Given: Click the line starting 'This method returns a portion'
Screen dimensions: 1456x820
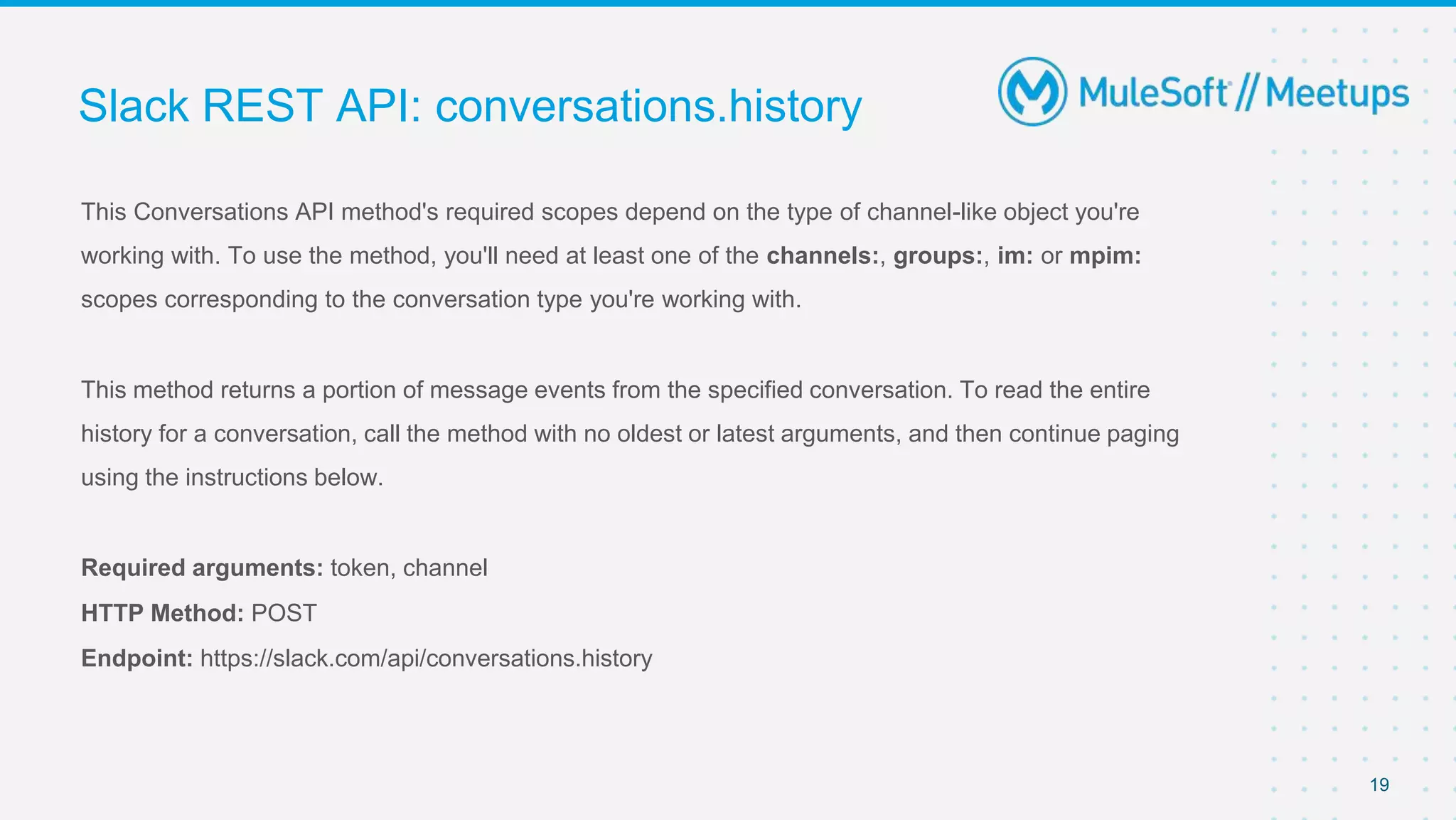Looking at the screenshot, I should coord(616,390).
